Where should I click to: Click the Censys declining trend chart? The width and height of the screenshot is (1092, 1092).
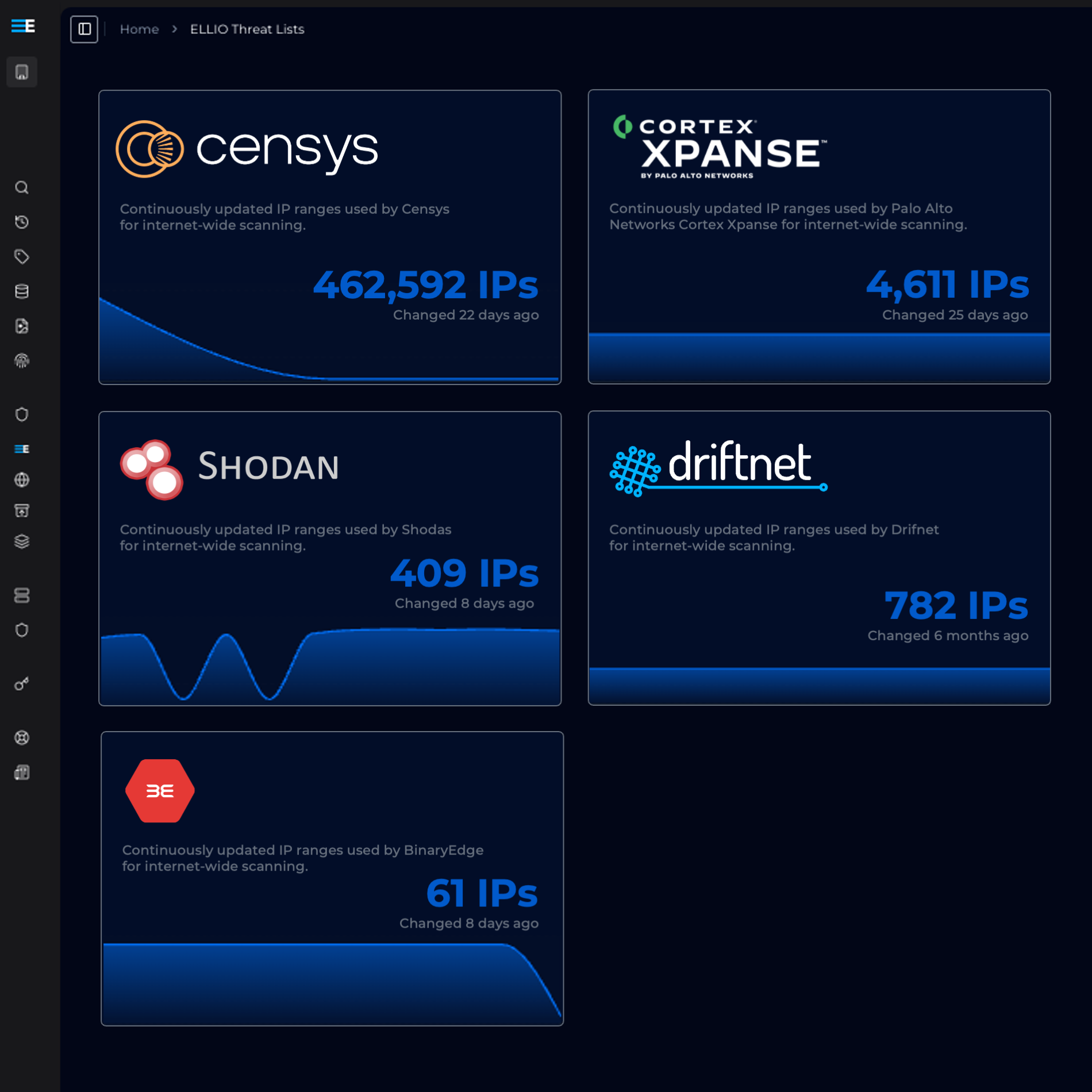(x=329, y=340)
